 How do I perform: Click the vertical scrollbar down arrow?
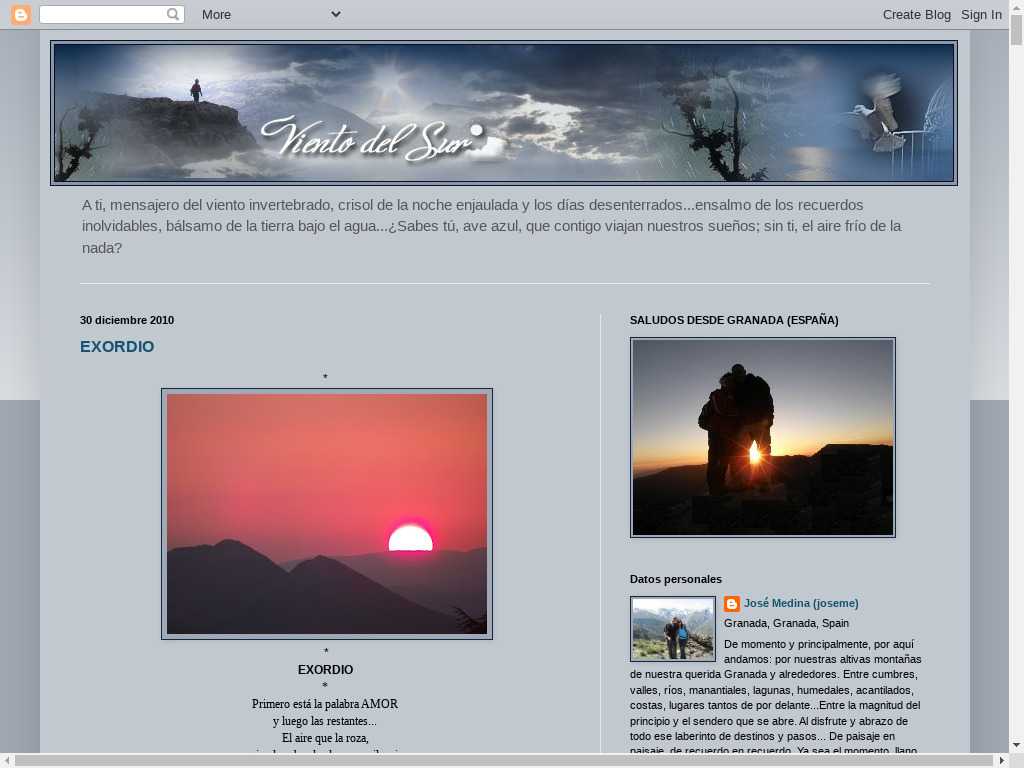1016,745
